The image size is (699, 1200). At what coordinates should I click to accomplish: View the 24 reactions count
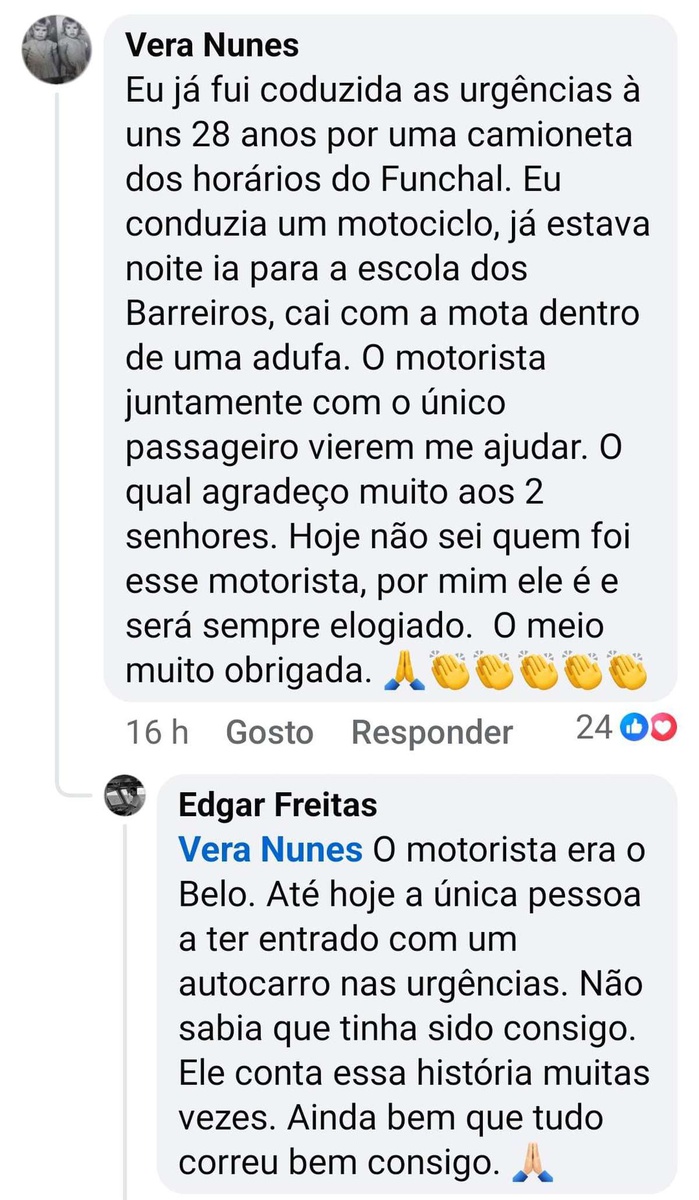(x=594, y=728)
